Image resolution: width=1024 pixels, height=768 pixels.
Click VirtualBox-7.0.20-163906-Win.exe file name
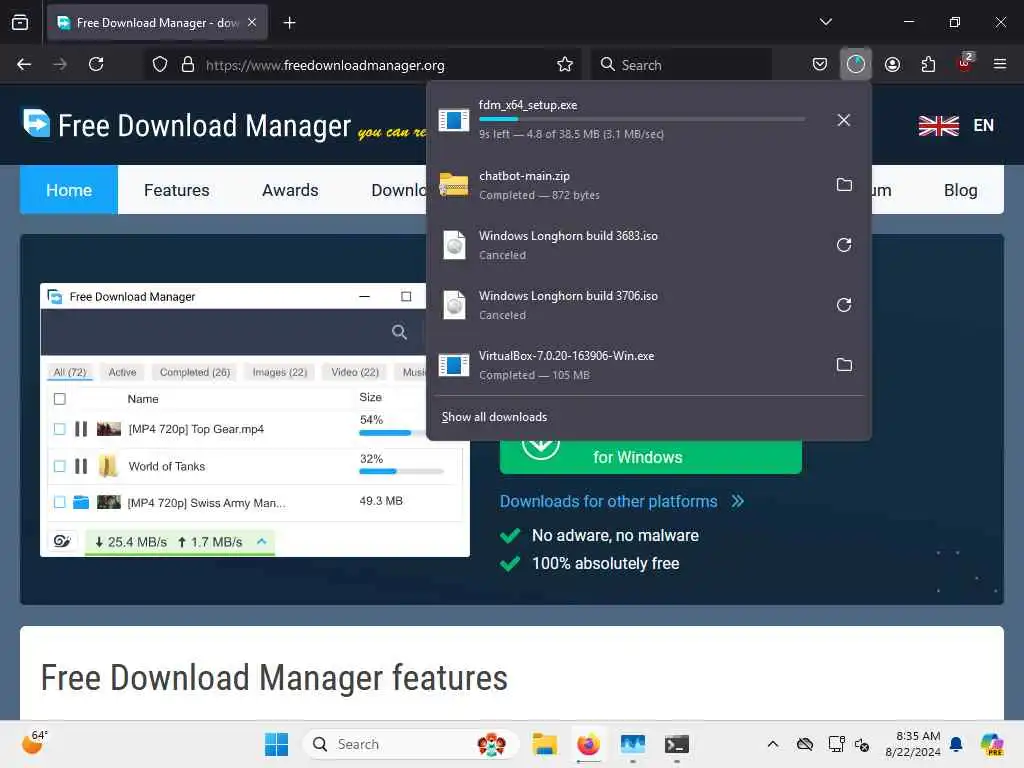click(x=566, y=356)
